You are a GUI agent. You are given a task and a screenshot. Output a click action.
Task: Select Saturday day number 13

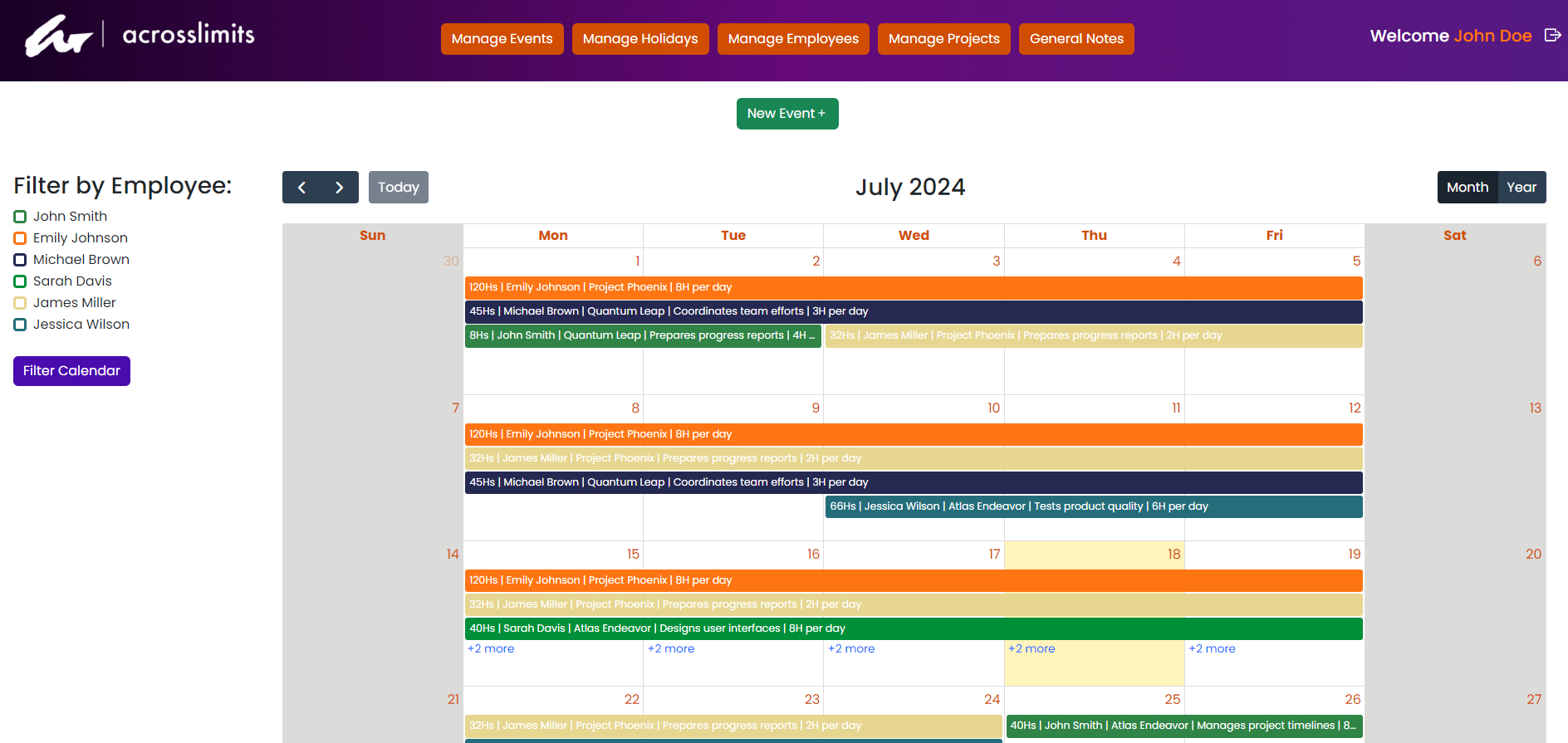coord(1535,408)
